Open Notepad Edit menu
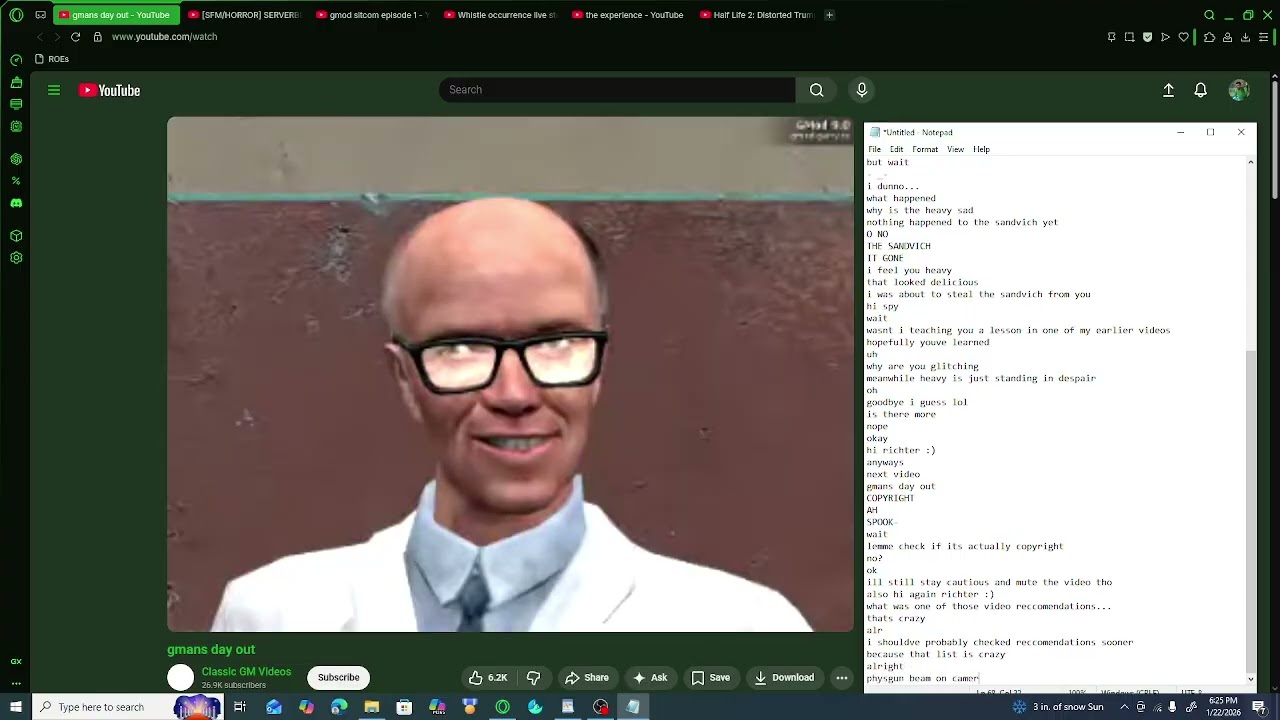The width and height of the screenshot is (1280, 720). click(897, 150)
